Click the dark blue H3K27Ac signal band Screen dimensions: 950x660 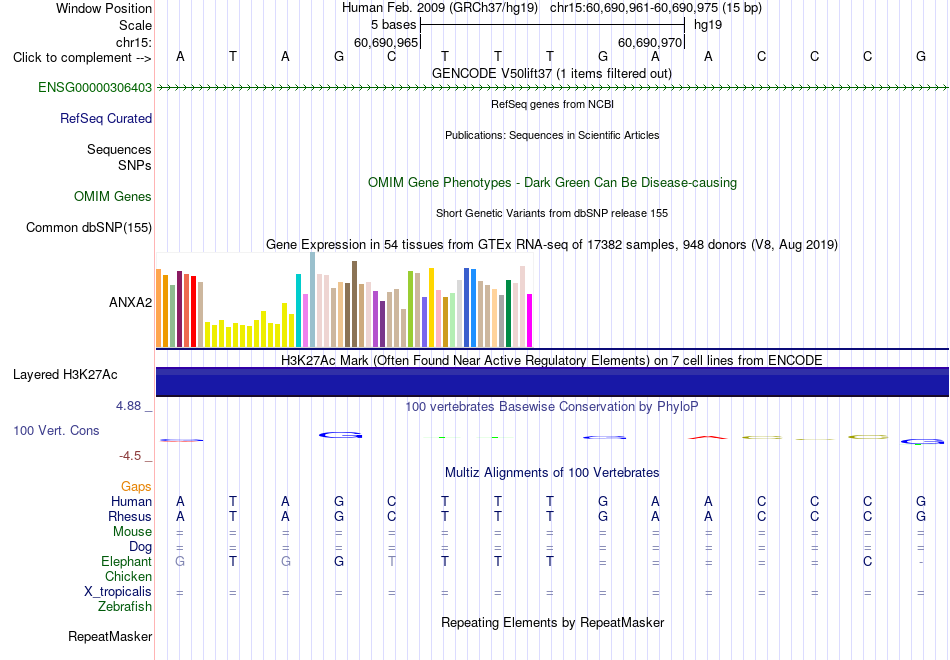(552, 382)
